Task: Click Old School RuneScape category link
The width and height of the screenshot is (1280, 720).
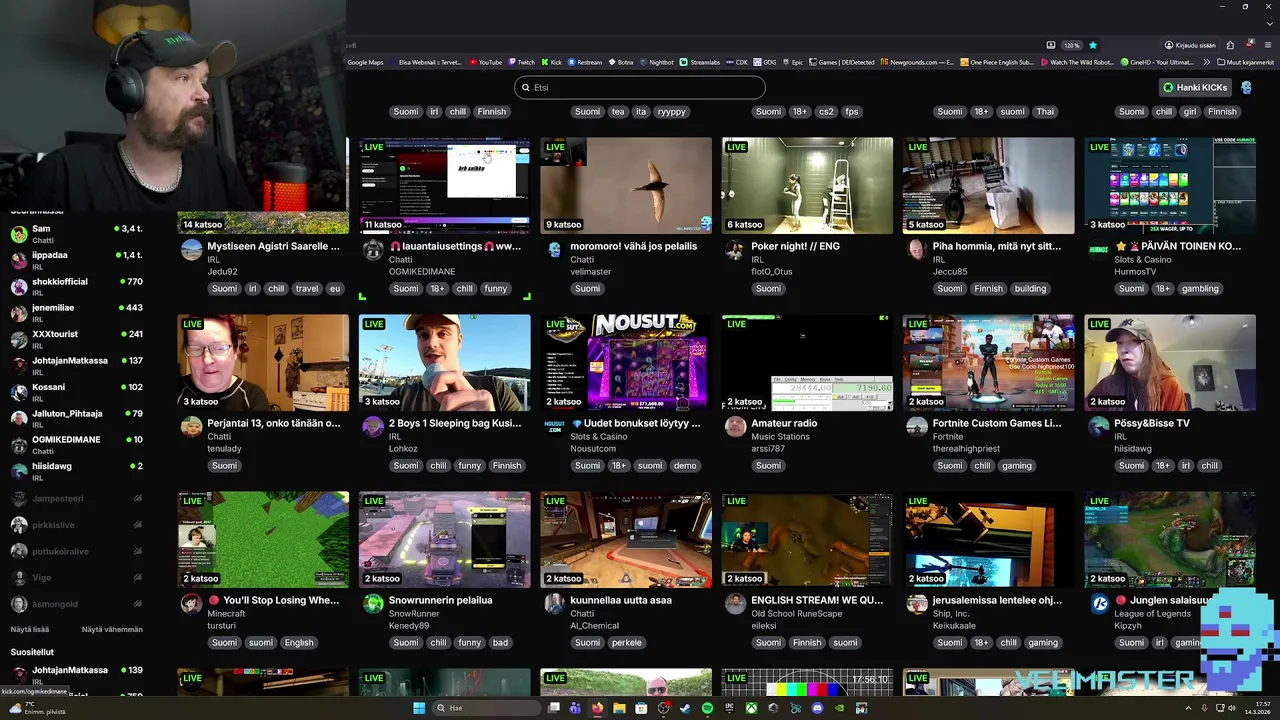Action: click(x=797, y=613)
